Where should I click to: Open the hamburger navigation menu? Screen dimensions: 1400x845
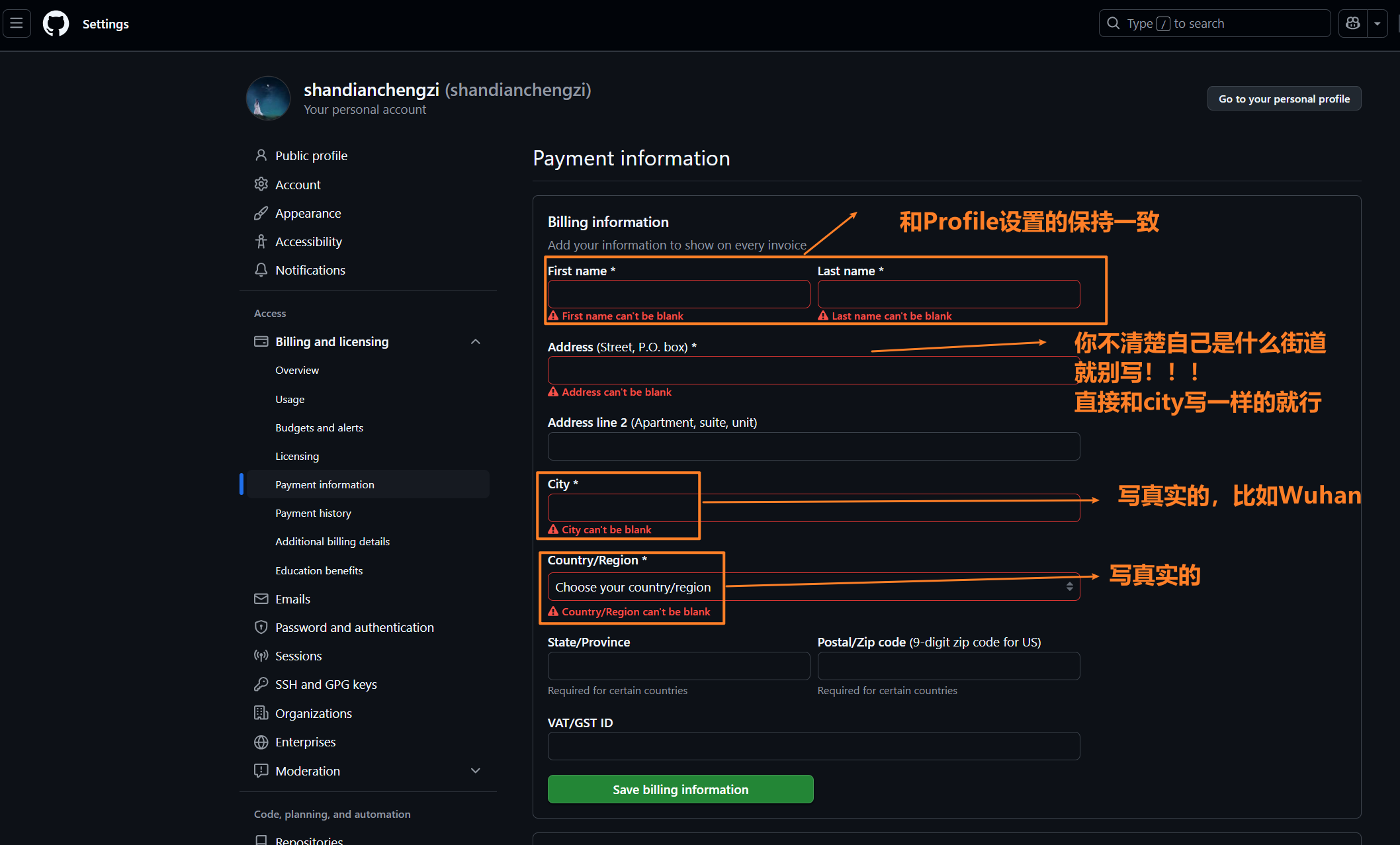click(17, 24)
